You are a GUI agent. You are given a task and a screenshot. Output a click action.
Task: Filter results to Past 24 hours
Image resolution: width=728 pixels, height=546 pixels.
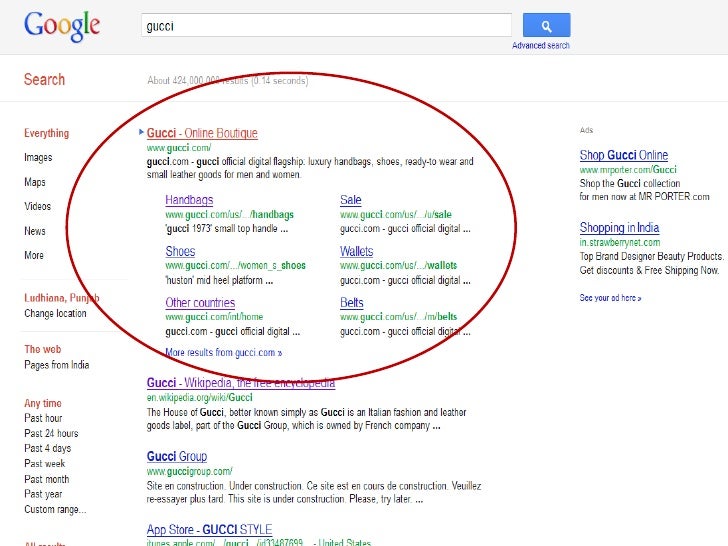(x=51, y=433)
